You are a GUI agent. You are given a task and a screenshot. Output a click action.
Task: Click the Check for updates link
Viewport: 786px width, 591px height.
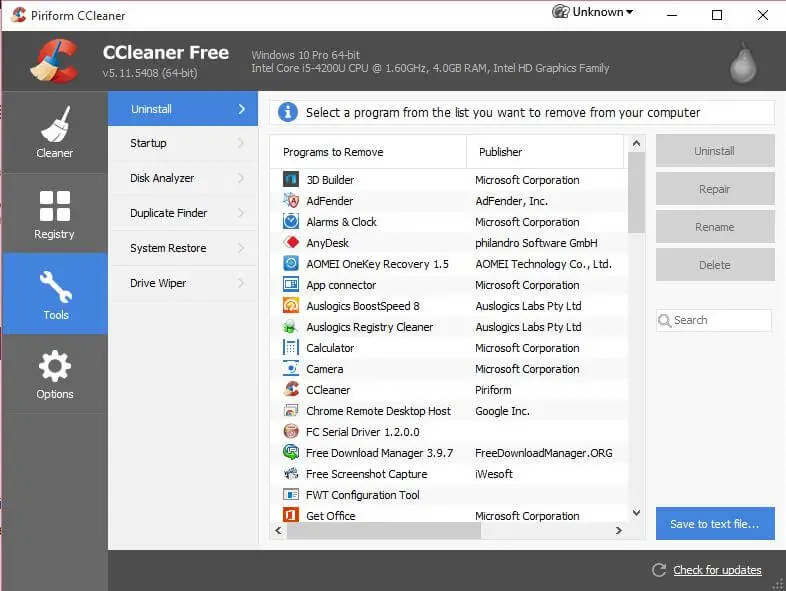(x=717, y=570)
